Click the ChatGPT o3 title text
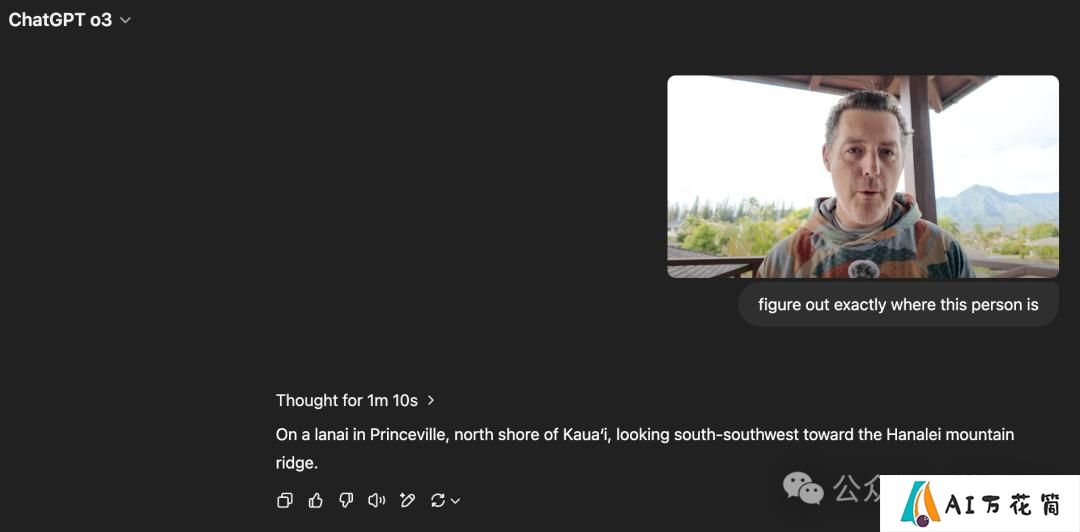Viewport: 1080px width, 532px height. (60, 20)
